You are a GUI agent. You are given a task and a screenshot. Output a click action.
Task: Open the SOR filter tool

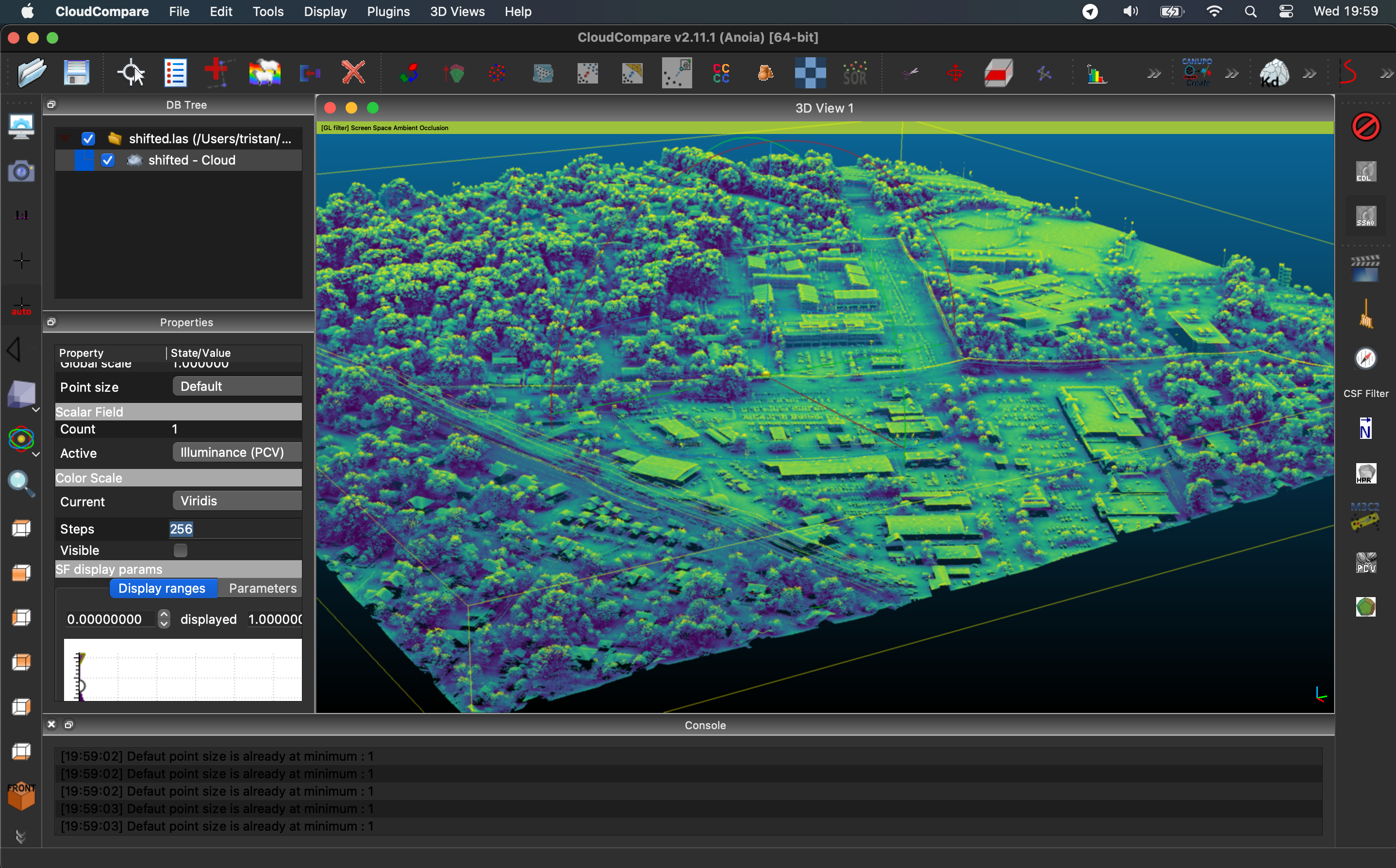855,73
